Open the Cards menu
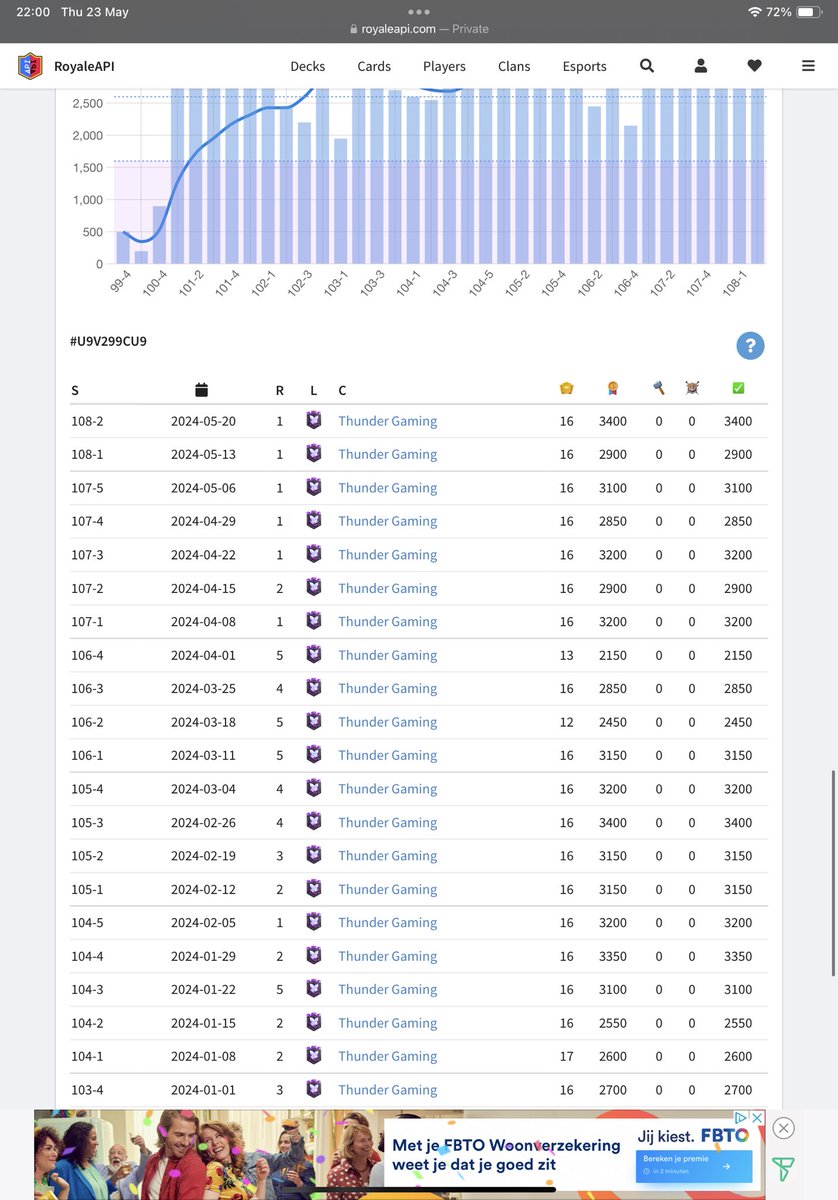 [x=374, y=66]
